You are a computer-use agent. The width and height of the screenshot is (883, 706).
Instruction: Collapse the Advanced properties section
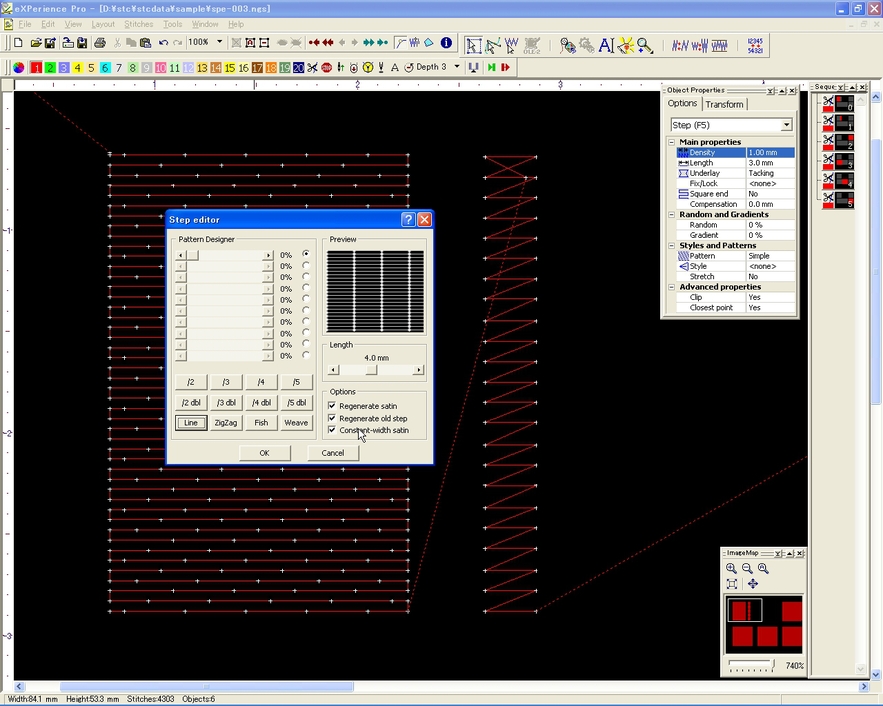pos(671,287)
